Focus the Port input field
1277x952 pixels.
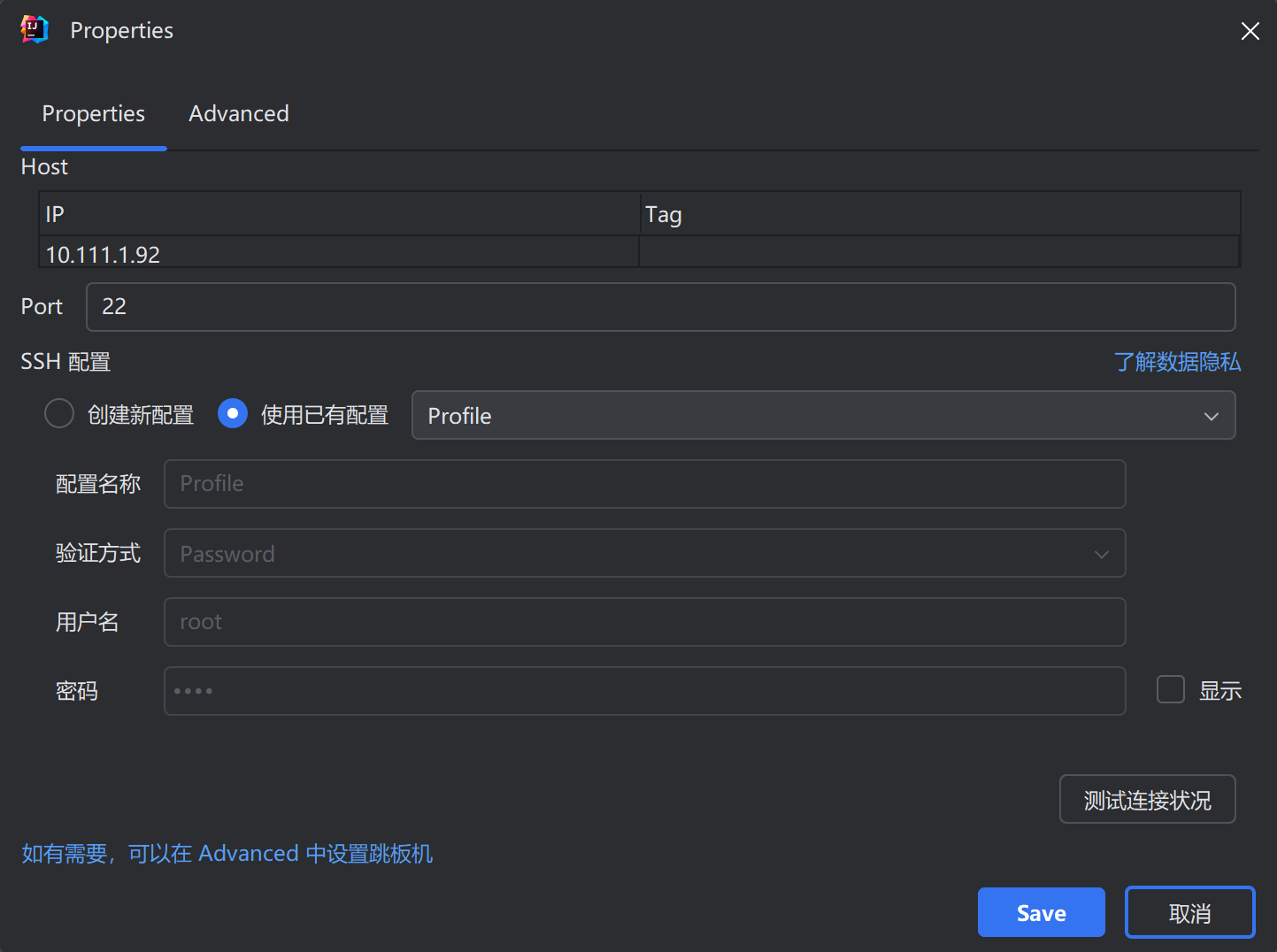tap(660, 307)
